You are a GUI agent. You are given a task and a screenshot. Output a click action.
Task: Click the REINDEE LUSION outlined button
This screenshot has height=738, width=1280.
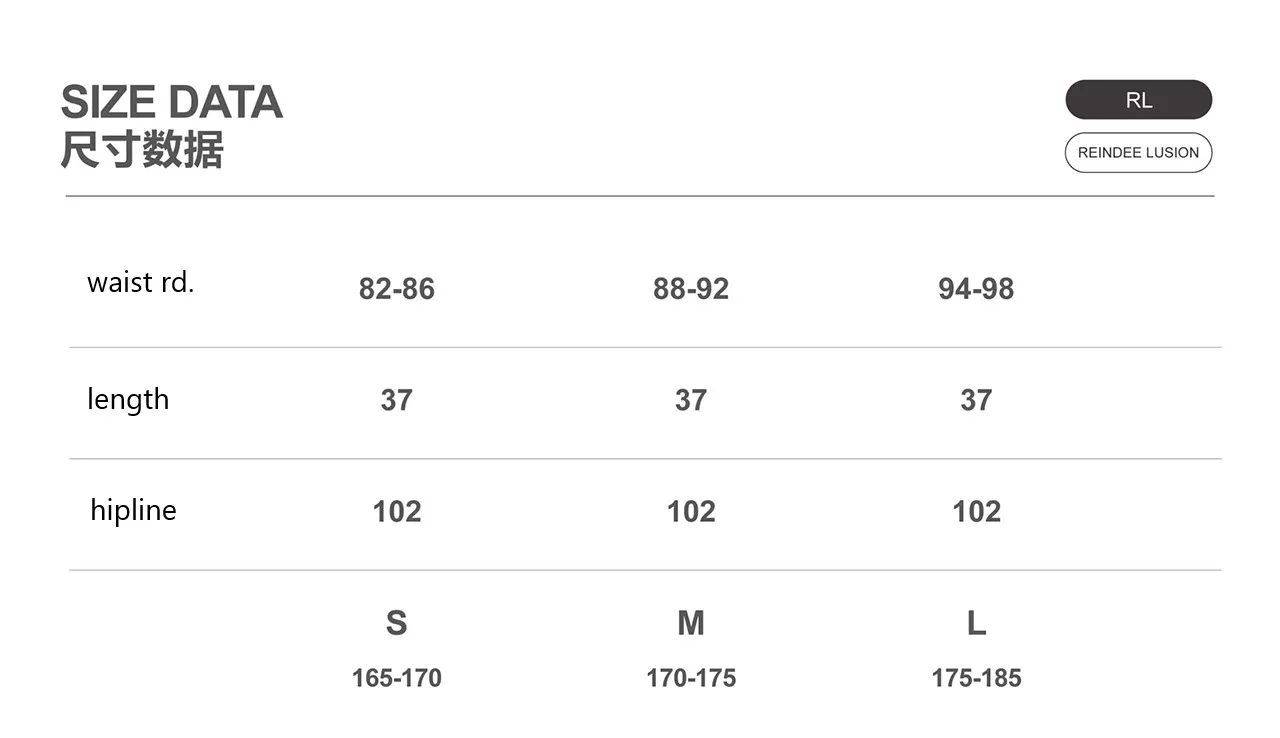(x=1138, y=153)
